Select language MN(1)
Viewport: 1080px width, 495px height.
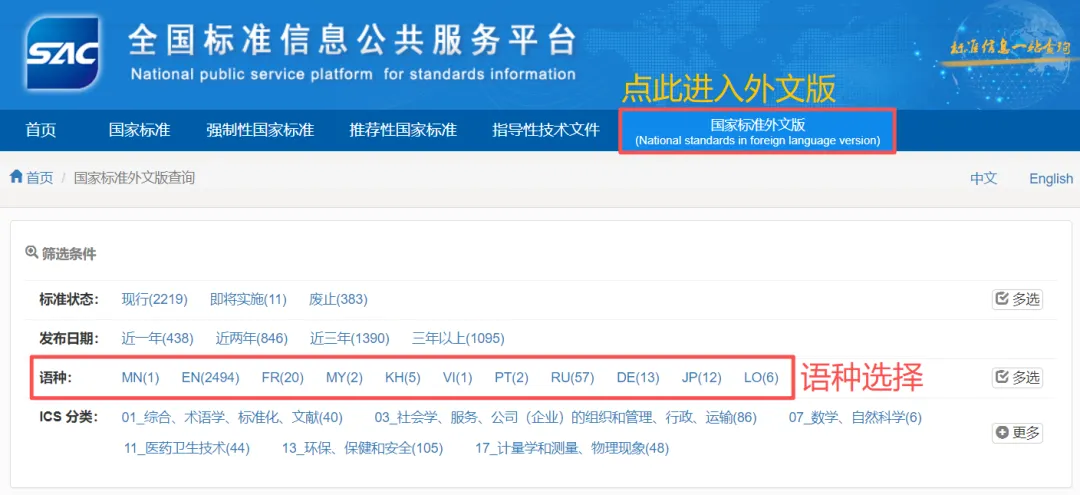tap(141, 377)
